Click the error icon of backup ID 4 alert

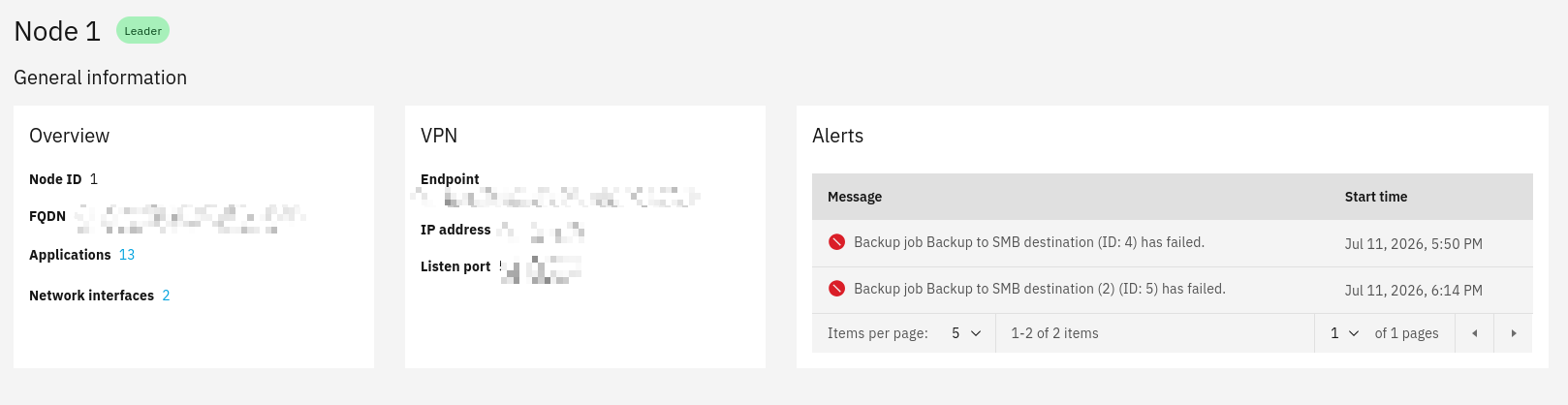836,242
